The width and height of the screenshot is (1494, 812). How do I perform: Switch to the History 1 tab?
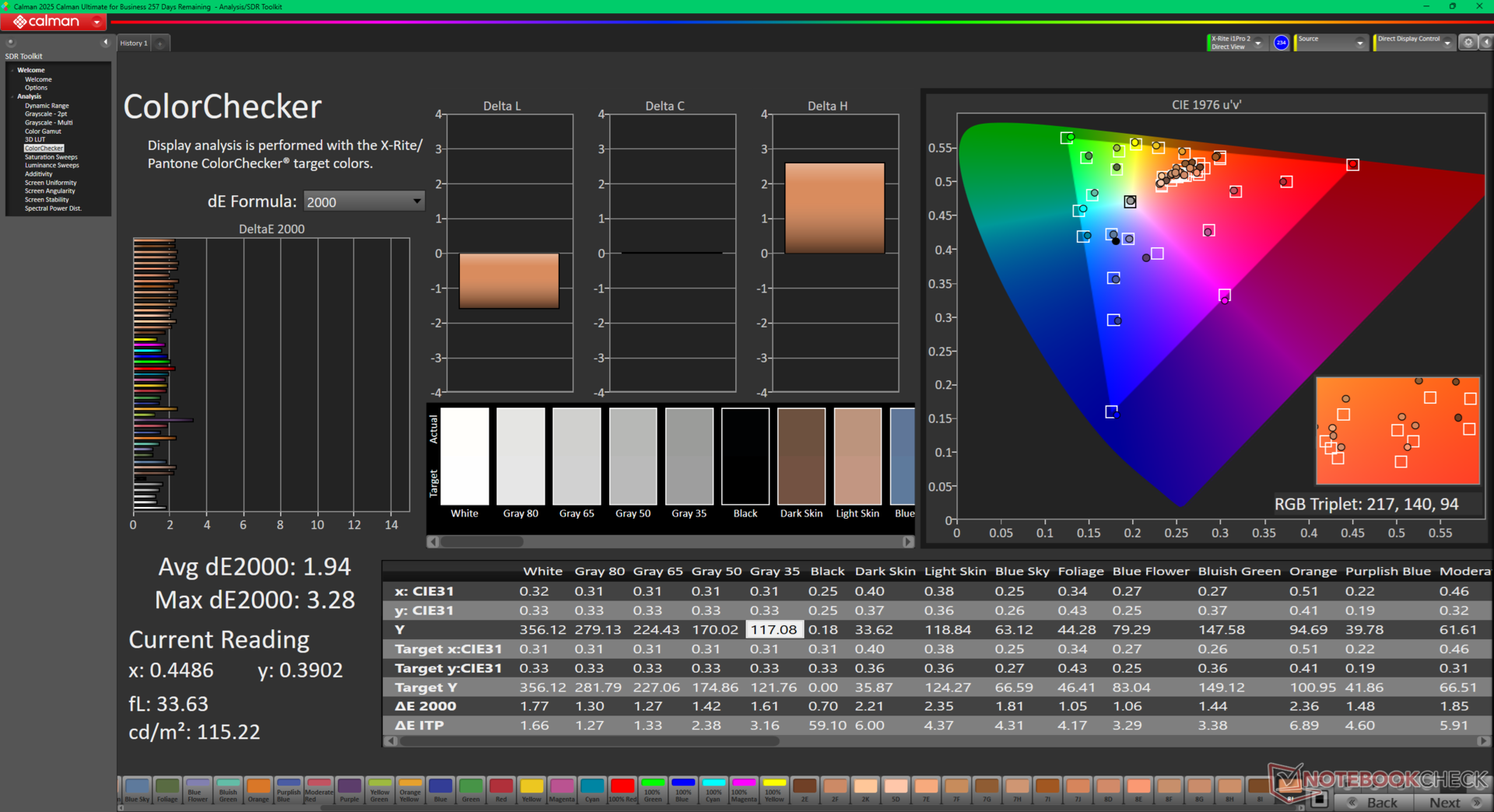point(134,44)
